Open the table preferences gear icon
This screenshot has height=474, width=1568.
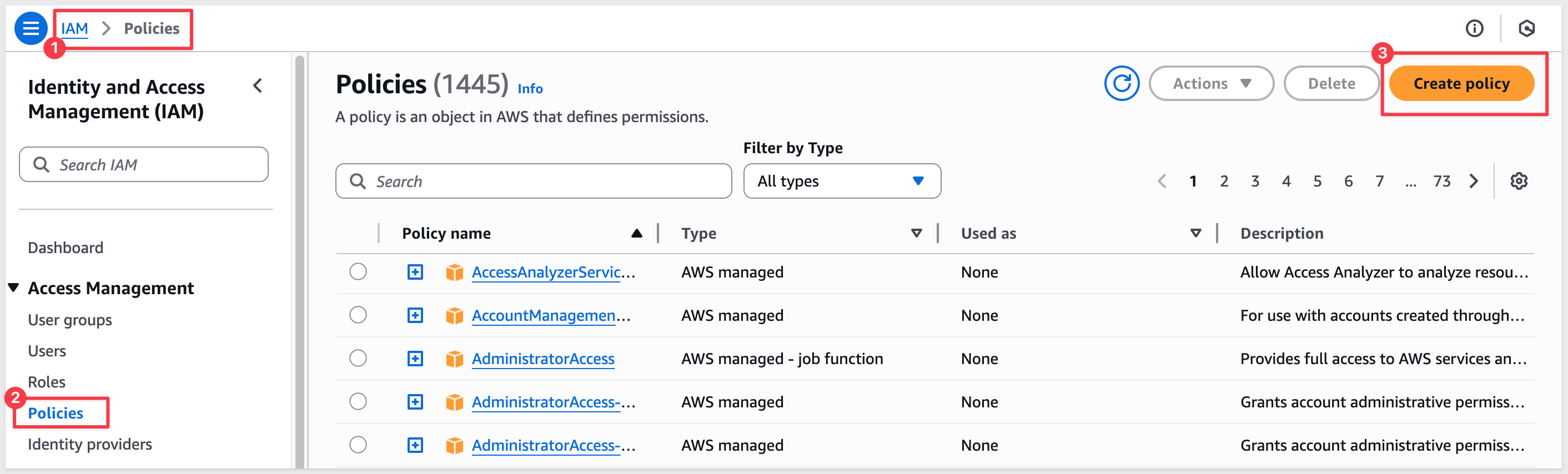[x=1518, y=181]
